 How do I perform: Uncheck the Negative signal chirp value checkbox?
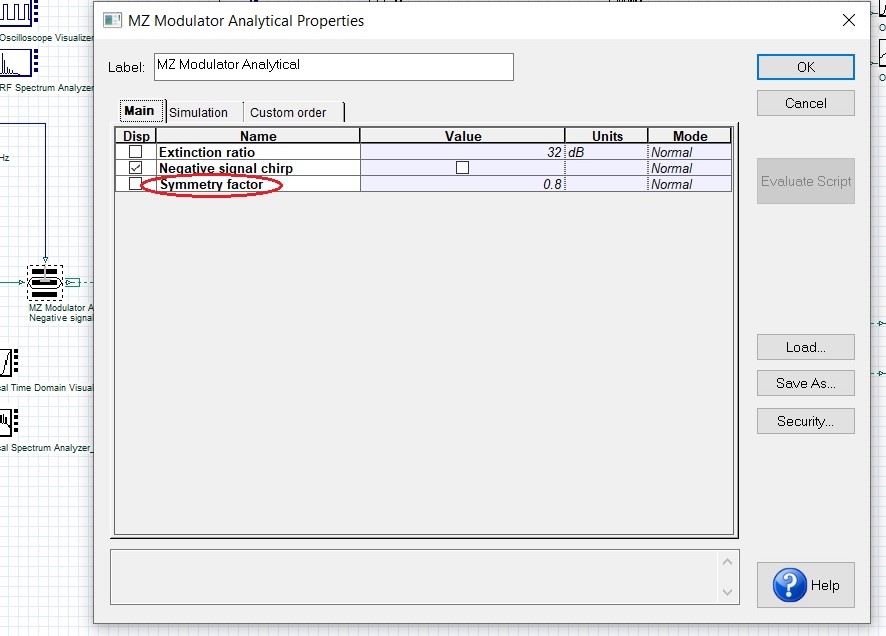[x=462, y=167]
